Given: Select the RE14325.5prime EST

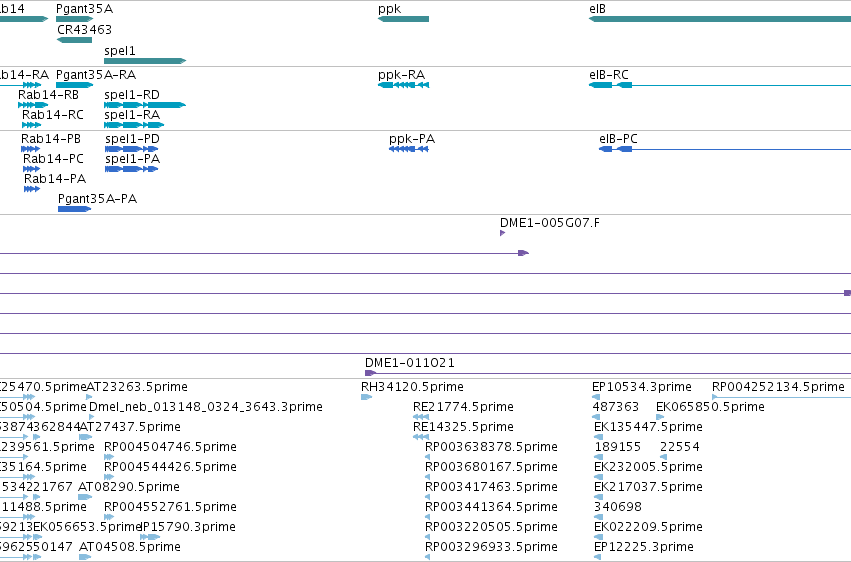Looking at the screenshot, I should click(421, 437).
